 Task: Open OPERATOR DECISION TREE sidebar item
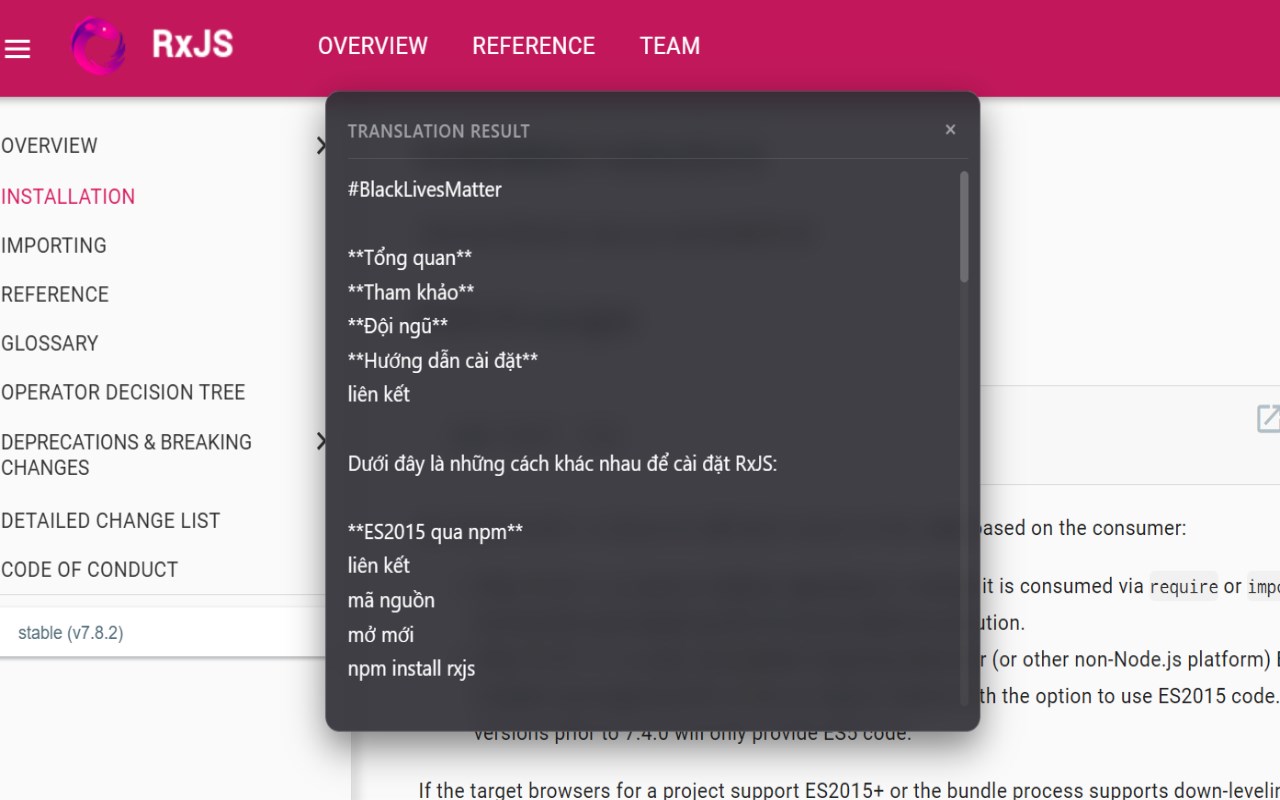[123, 392]
